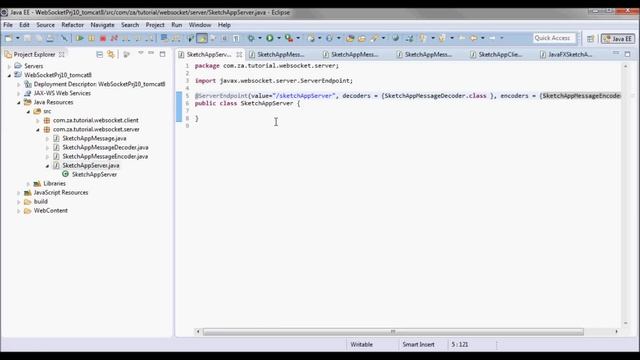Open the Source menu
This screenshot has width=640, height=360.
[x=45, y=25]
